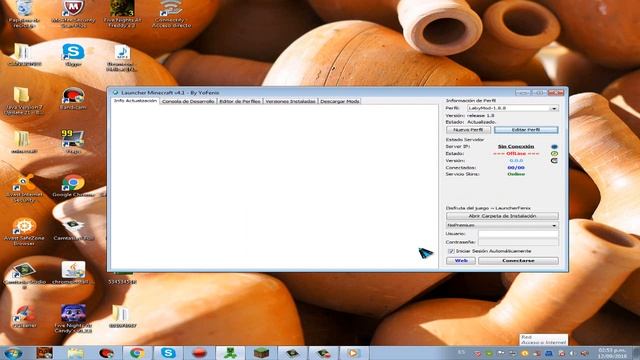Click the Conectarse button
This screenshot has height=360, width=640.
[518, 260]
